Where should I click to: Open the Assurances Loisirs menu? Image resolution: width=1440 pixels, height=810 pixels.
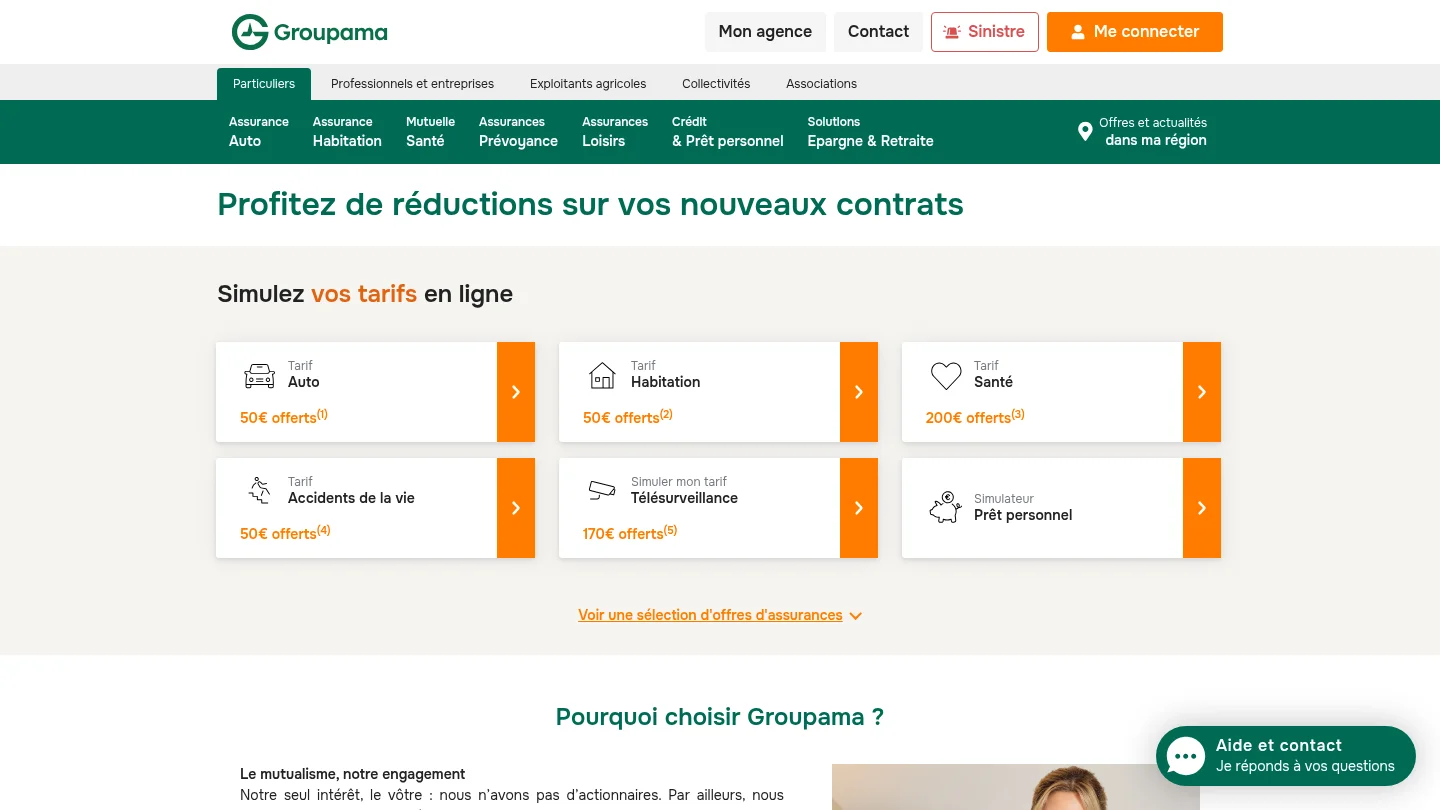click(x=615, y=132)
